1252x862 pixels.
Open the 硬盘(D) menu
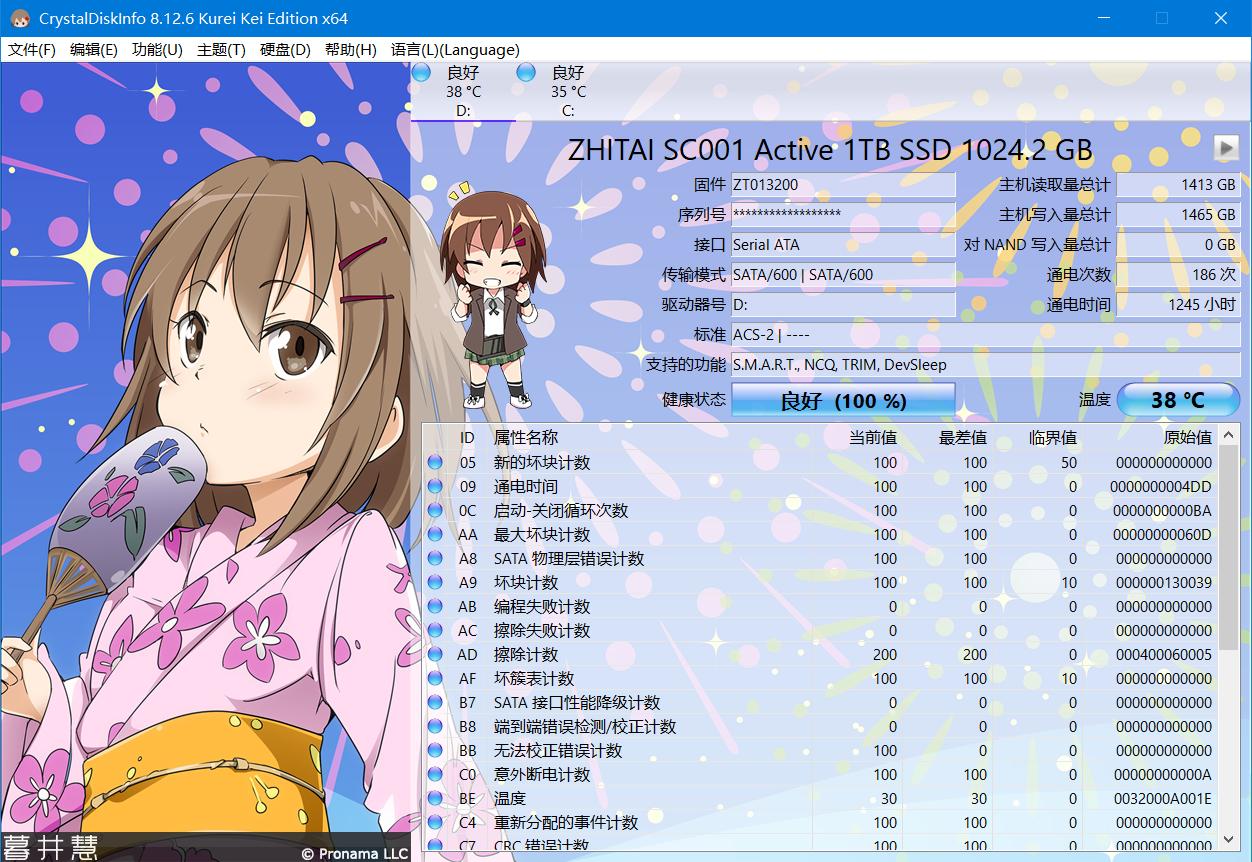coord(285,50)
